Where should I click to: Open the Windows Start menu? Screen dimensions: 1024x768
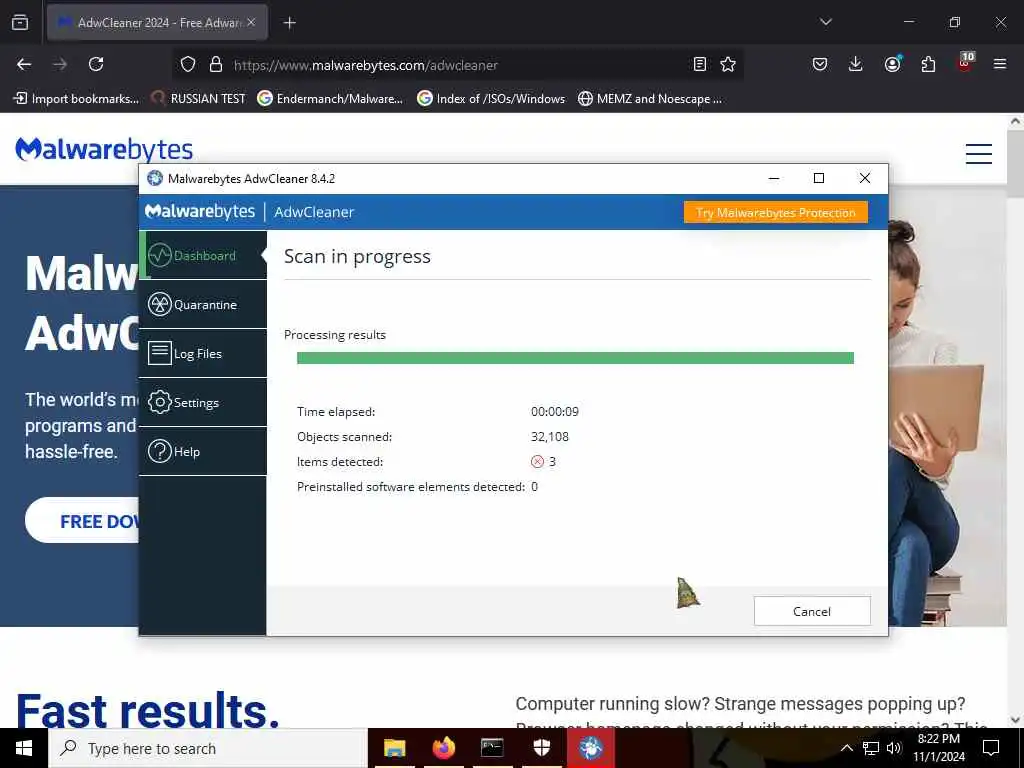pyautogui.click(x=24, y=748)
